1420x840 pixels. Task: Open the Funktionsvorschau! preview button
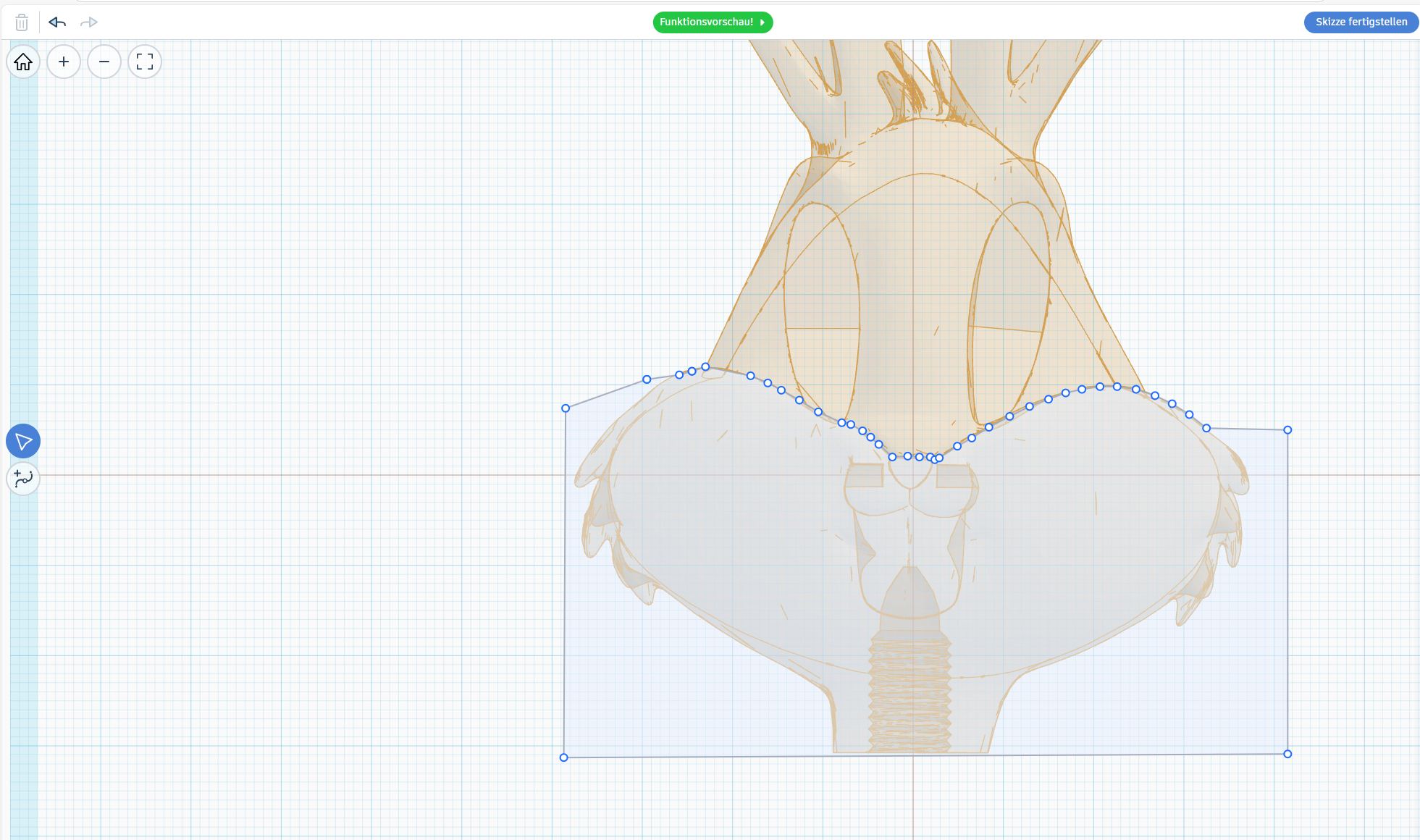713,22
